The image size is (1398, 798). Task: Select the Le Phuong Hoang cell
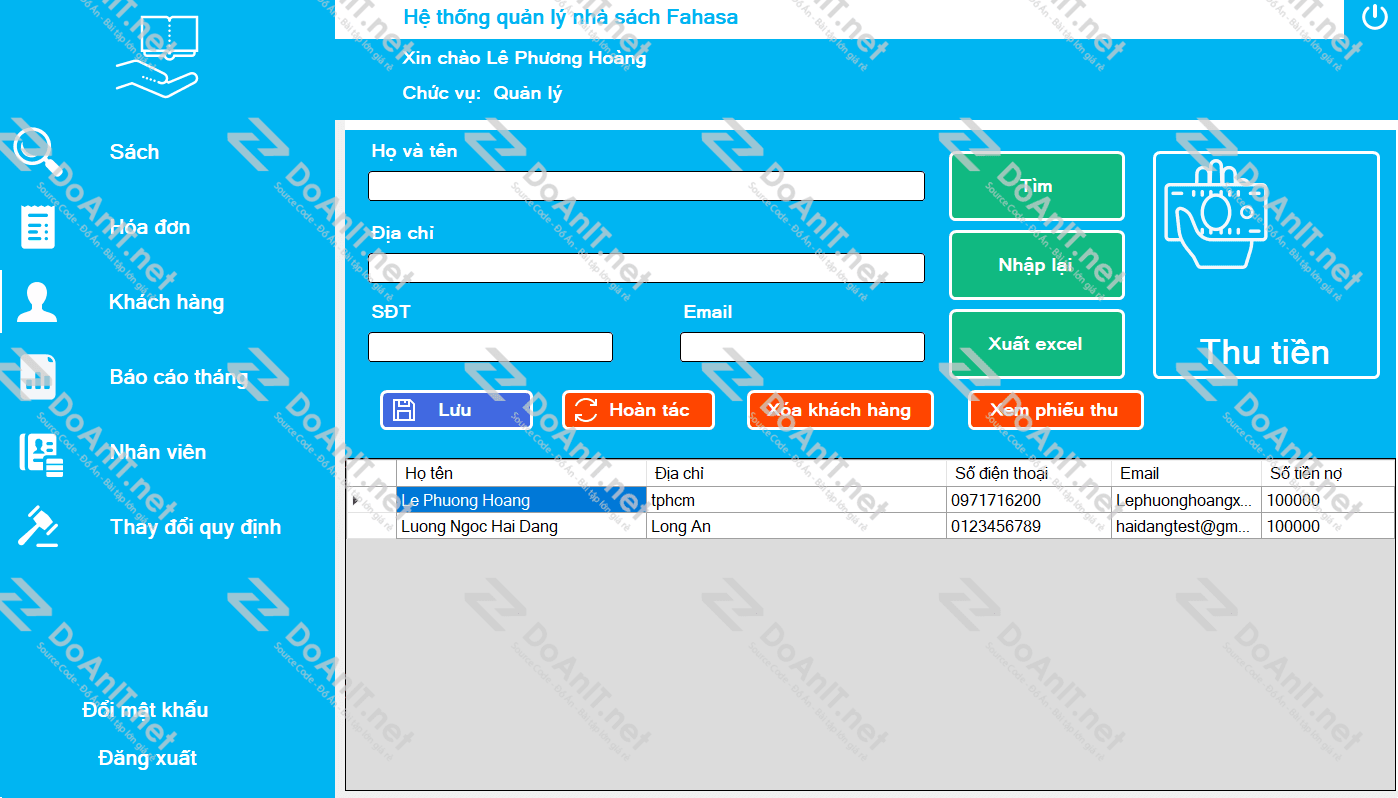tap(522, 500)
